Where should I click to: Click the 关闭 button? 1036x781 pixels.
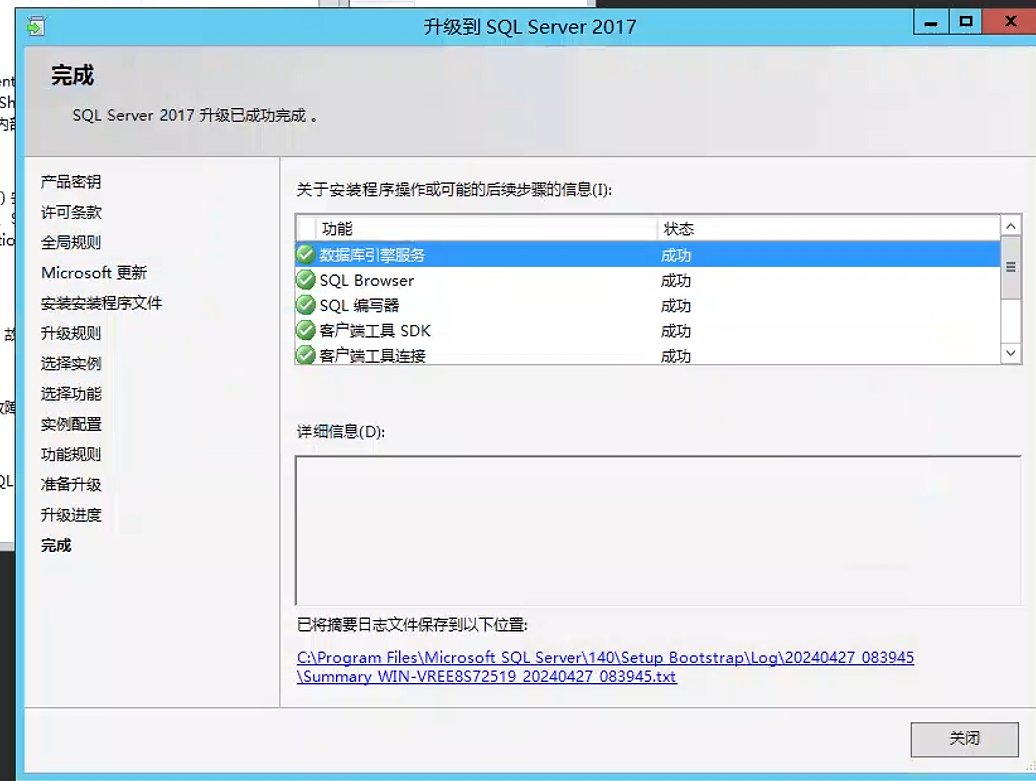[x=964, y=739]
